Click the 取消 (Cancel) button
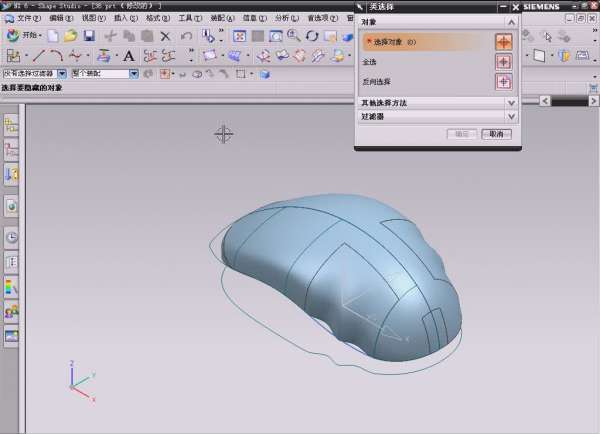The width and height of the screenshot is (600, 434). point(496,134)
